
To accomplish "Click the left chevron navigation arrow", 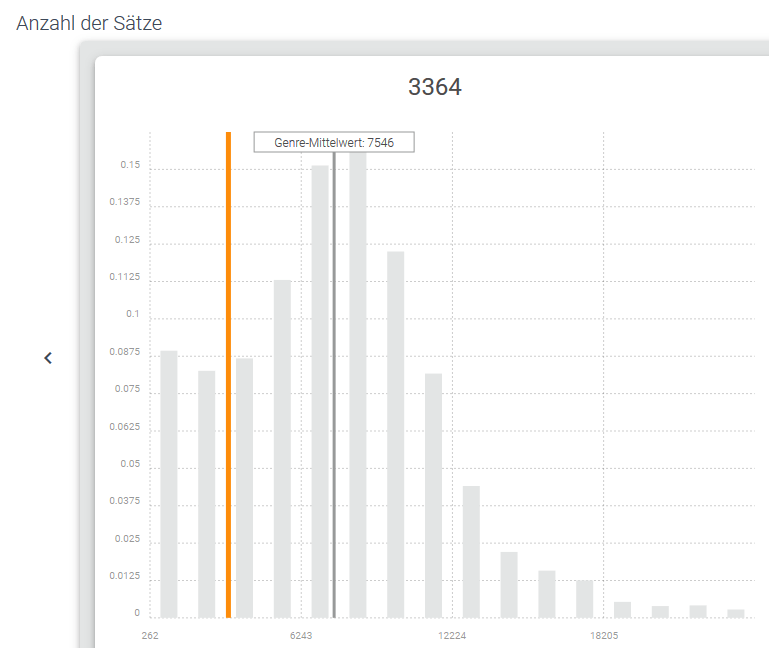I will 48,358.
